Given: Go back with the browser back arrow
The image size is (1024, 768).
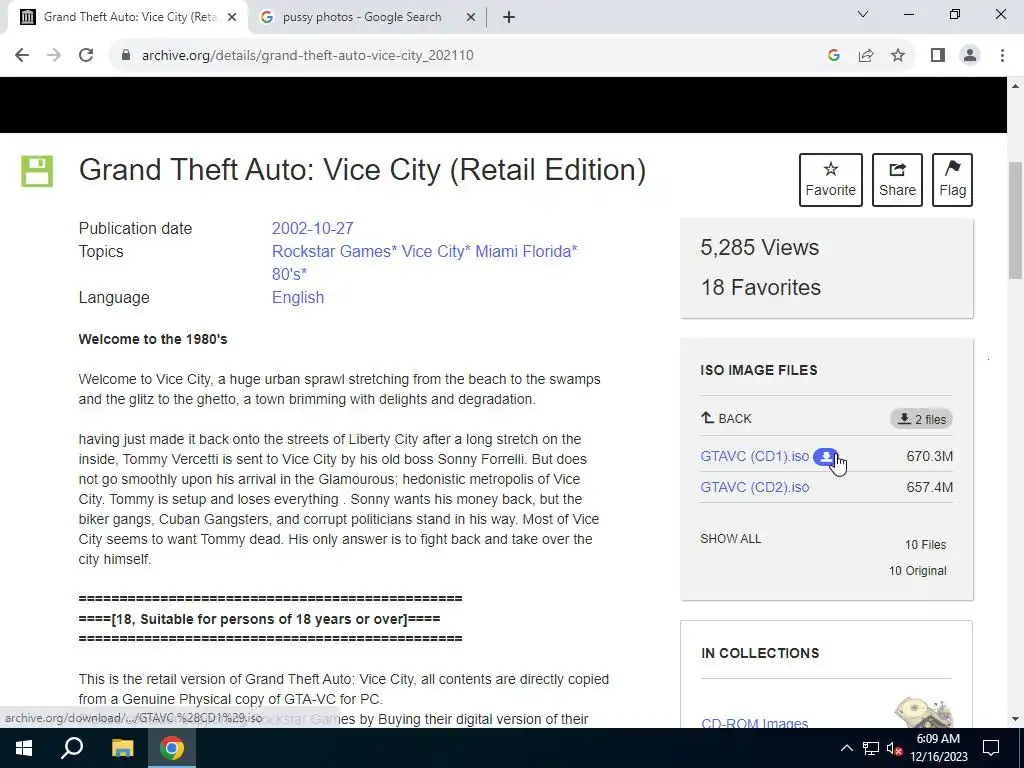Looking at the screenshot, I should pyautogui.click(x=22, y=56).
